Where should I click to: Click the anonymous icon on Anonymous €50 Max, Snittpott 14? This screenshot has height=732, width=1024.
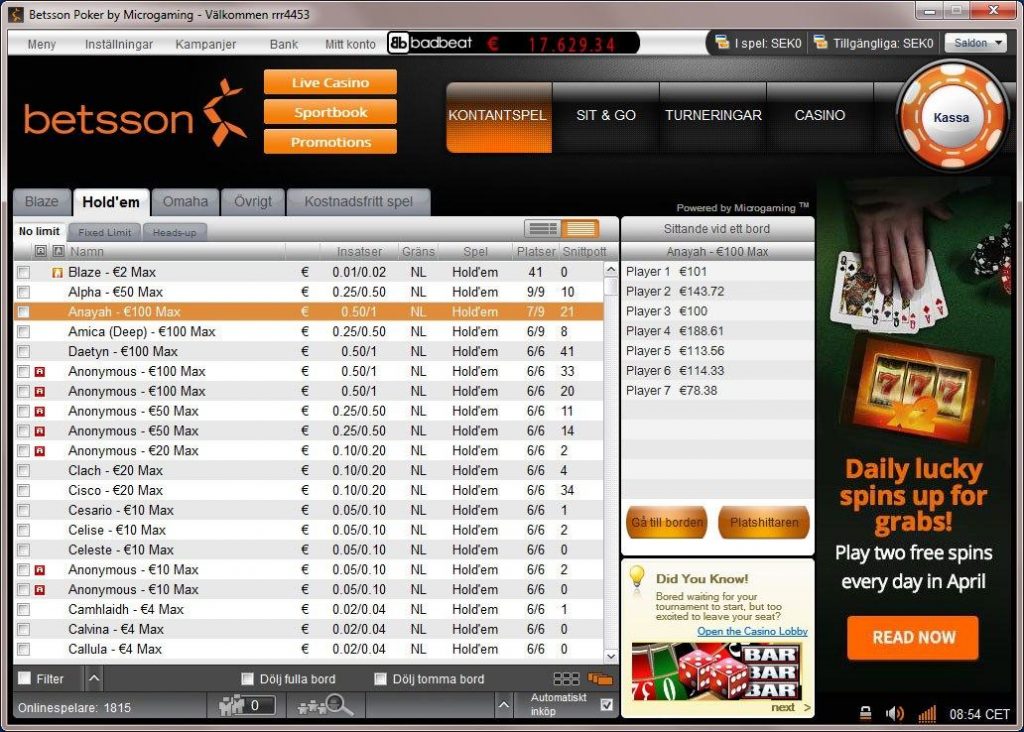tap(40, 431)
